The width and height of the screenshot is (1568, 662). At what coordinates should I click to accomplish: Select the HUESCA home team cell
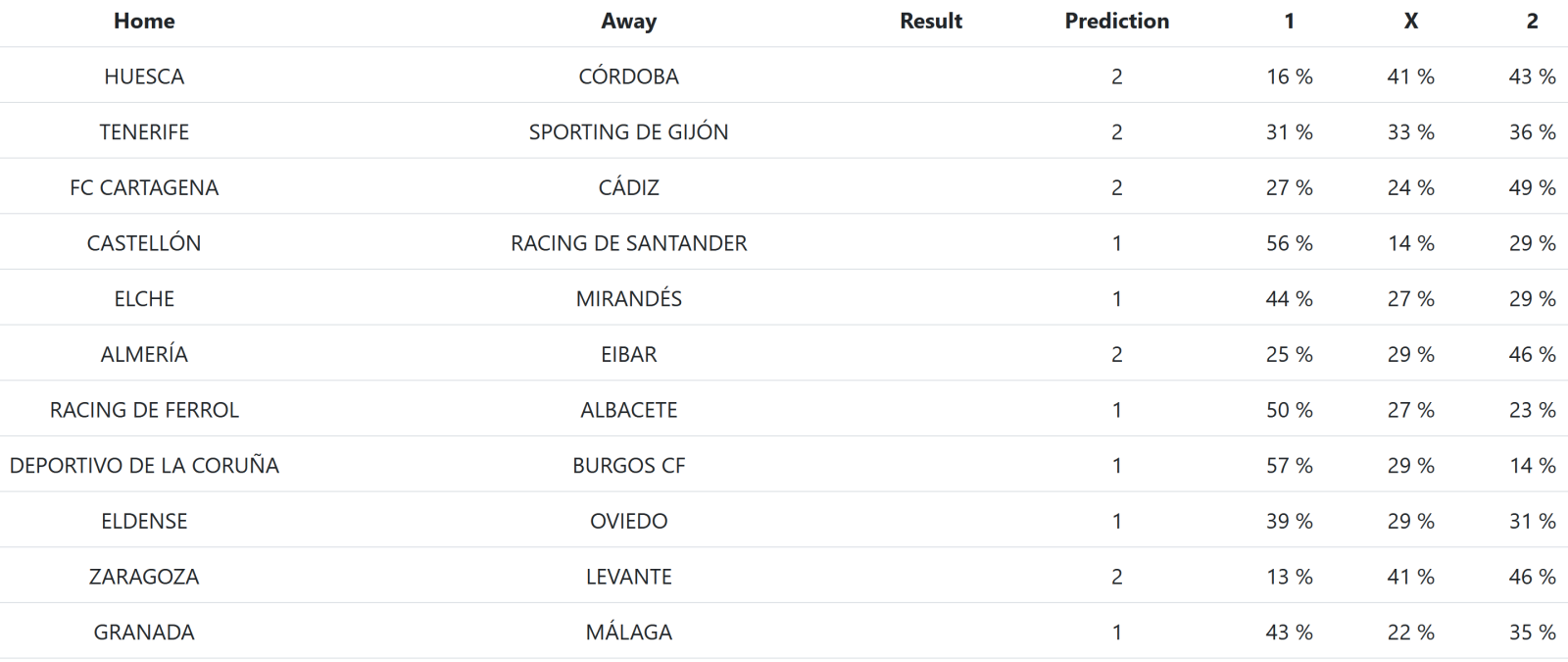point(144,76)
